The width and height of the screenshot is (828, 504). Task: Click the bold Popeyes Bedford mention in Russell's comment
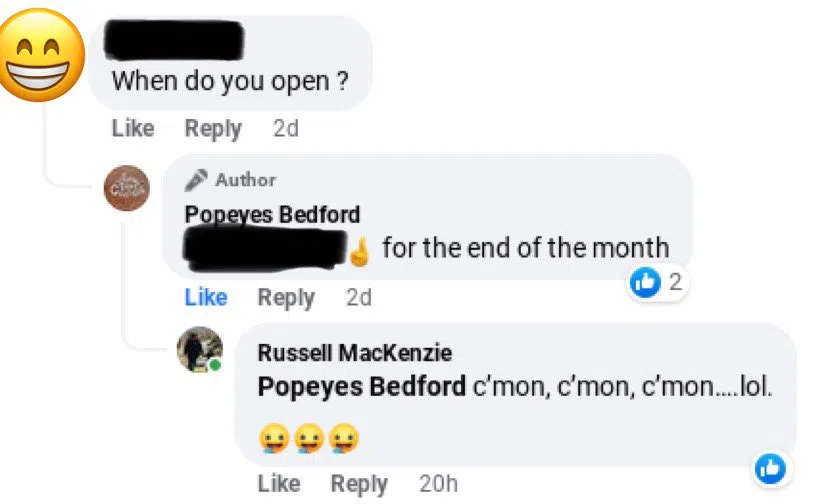tap(361, 387)
